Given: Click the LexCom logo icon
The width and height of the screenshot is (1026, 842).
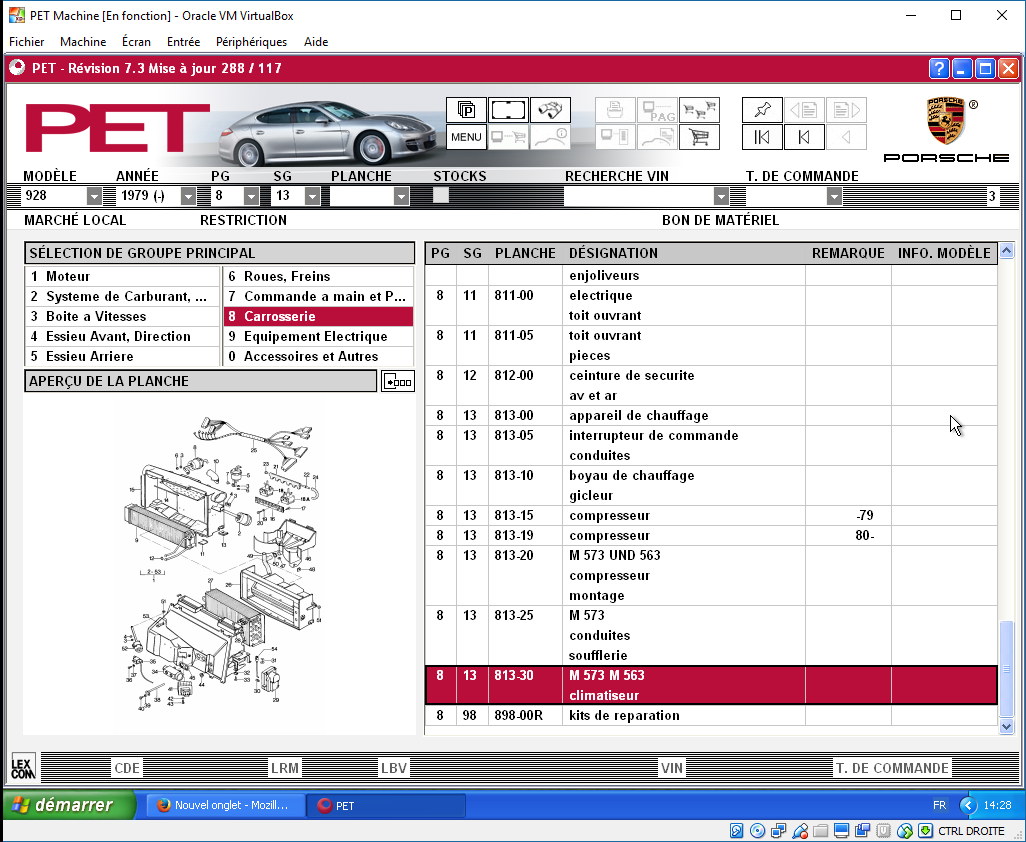Looking at the screenshot, I should [x=23, y=767].
